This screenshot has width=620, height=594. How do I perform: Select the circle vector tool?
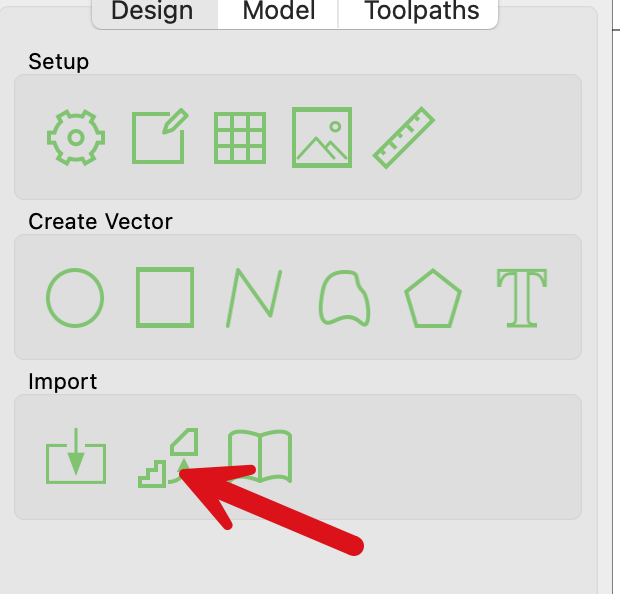75,298
